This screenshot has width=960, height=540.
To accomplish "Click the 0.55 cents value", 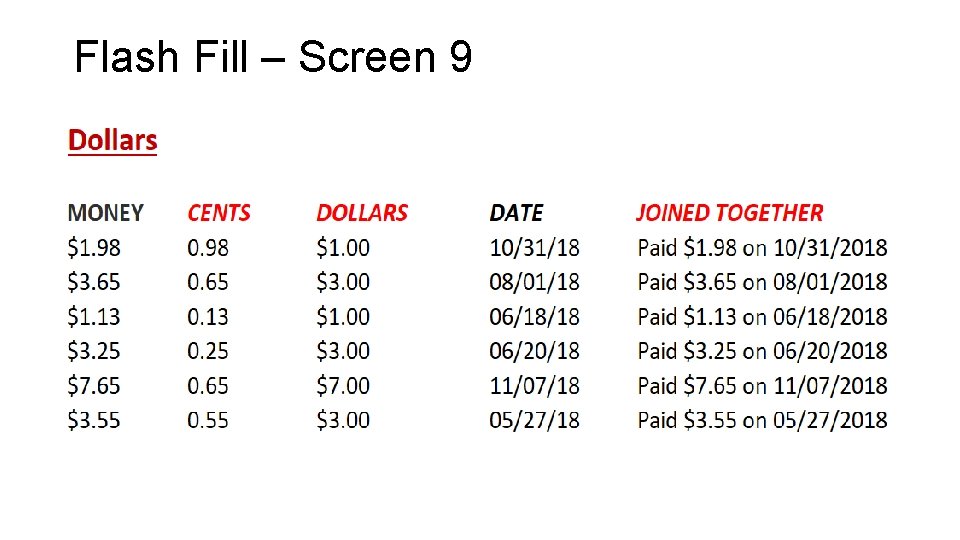I will (x=208, y=420).
